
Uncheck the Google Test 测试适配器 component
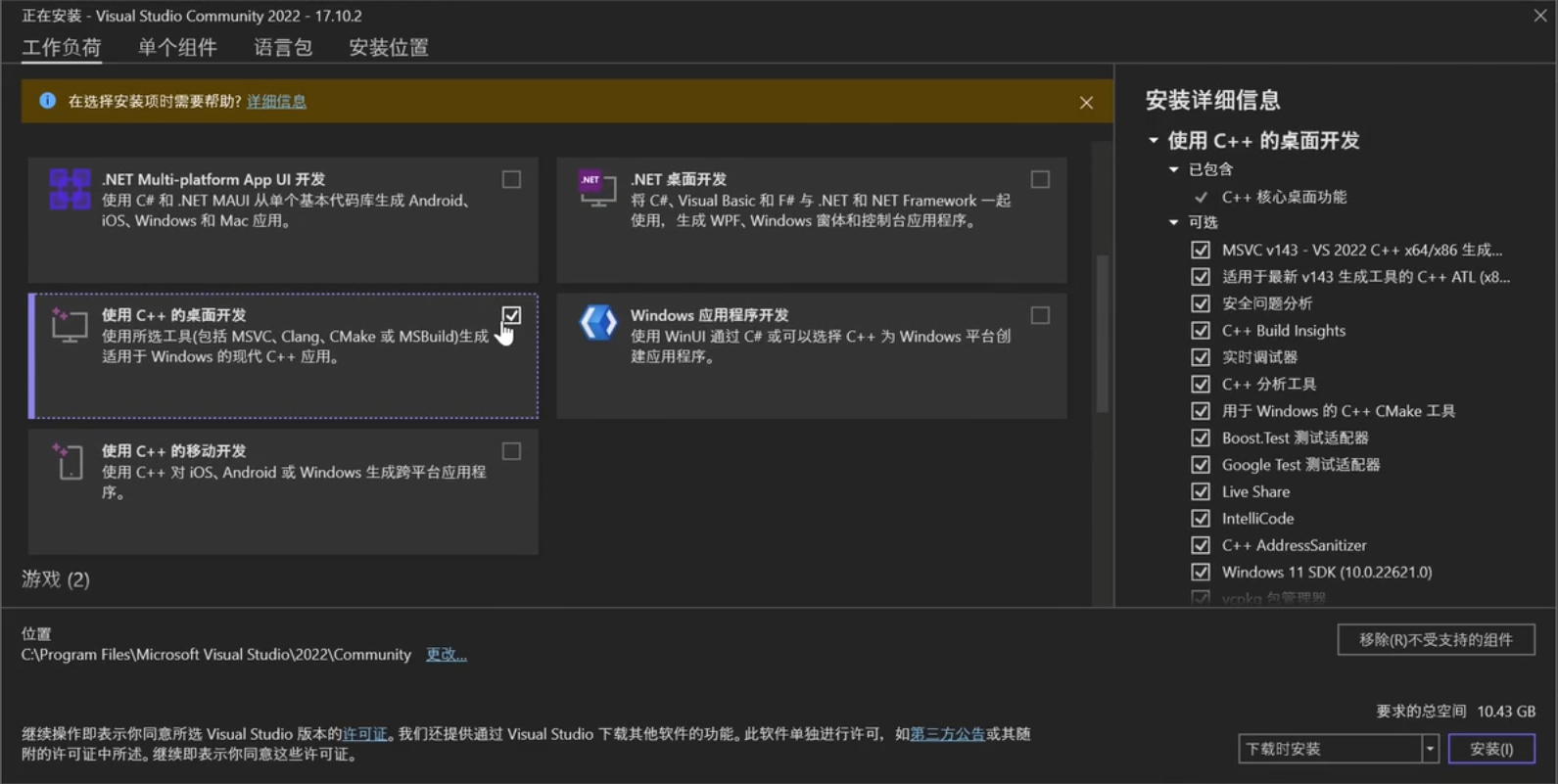pos(1201,465)
